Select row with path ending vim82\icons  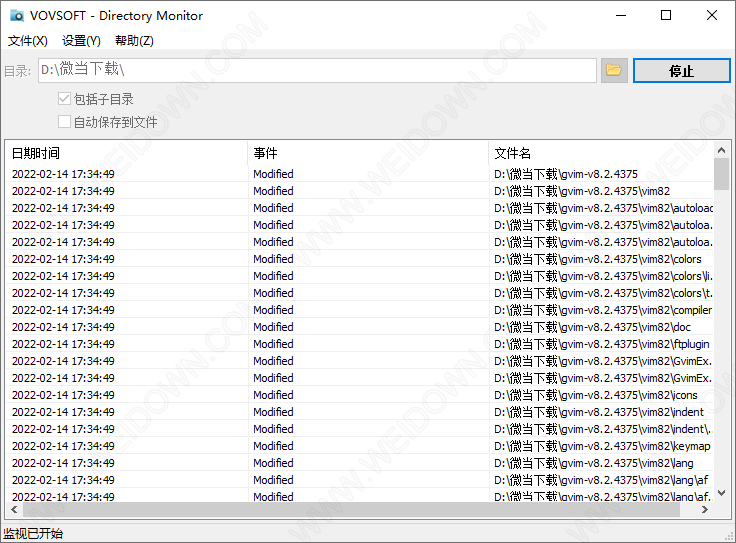(360, 395)
